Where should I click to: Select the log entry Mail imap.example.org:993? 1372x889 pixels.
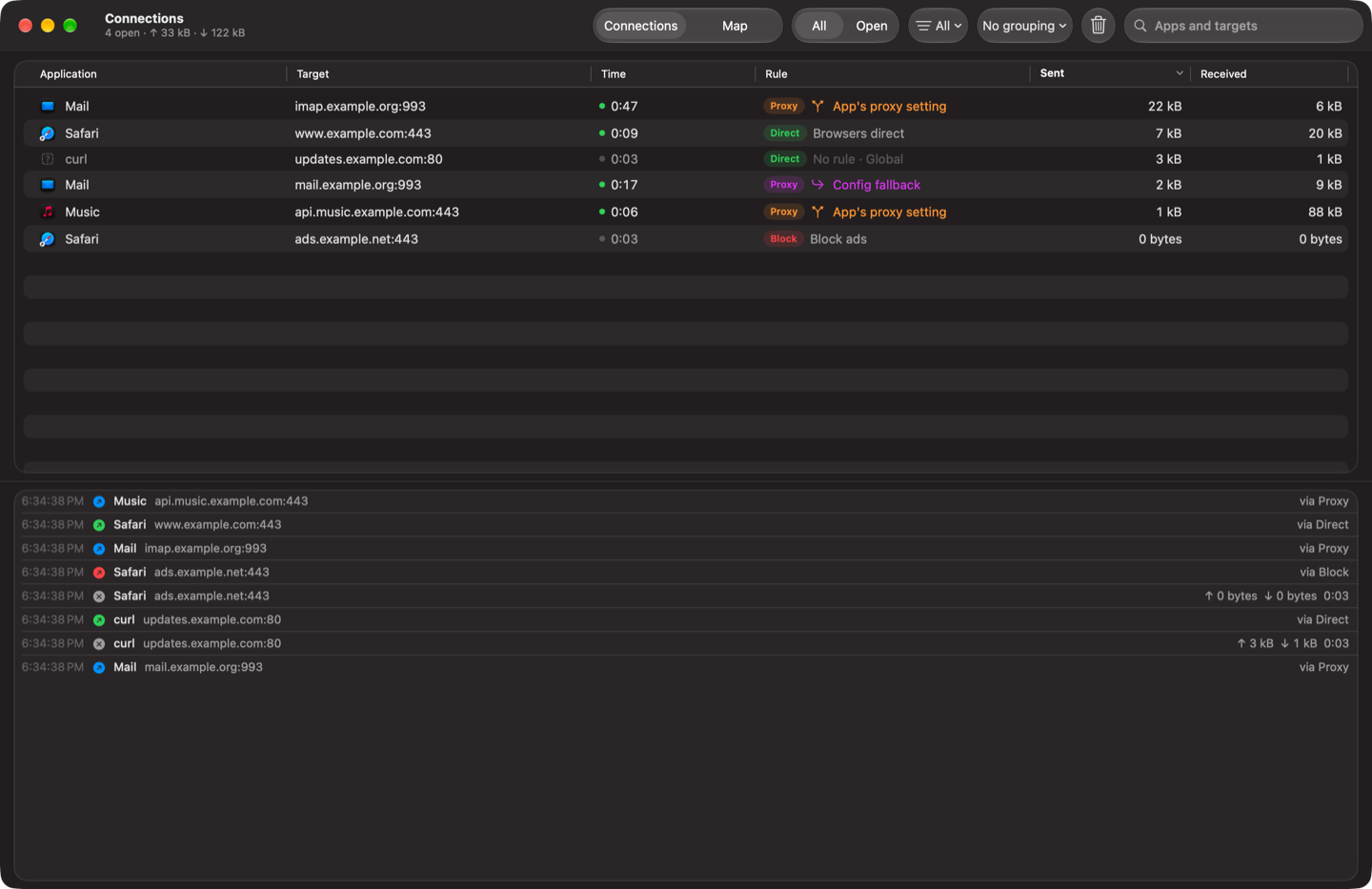686,549
